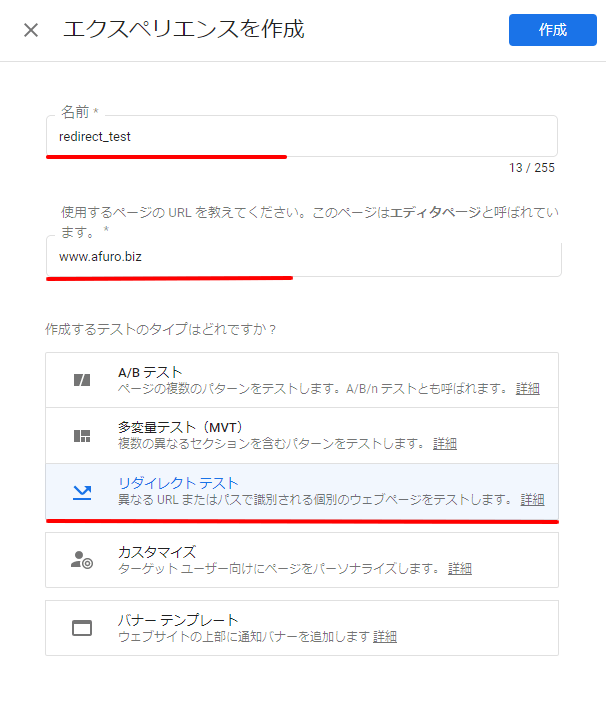Click the バナー テンプレート rectangle icon
The height and width of the screenshot is (720, 606).
(82, 628)
